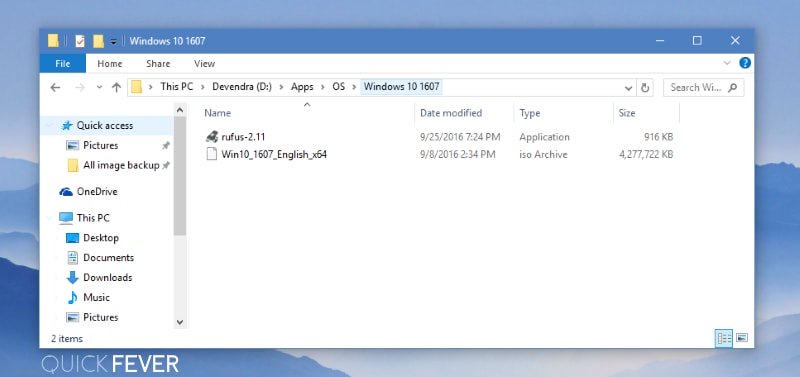Open Downloads under This PC
Image resolution: width=800 pixels, height=377 pixels.
108,278
